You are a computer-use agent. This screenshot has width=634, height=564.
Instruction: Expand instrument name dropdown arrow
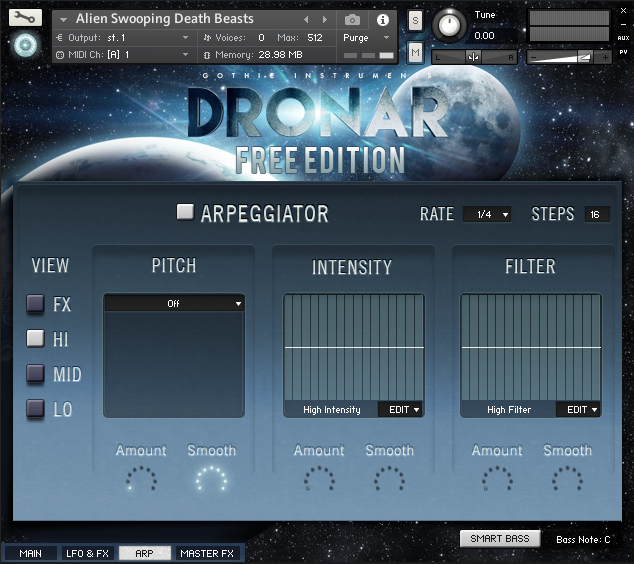point(63,19)
